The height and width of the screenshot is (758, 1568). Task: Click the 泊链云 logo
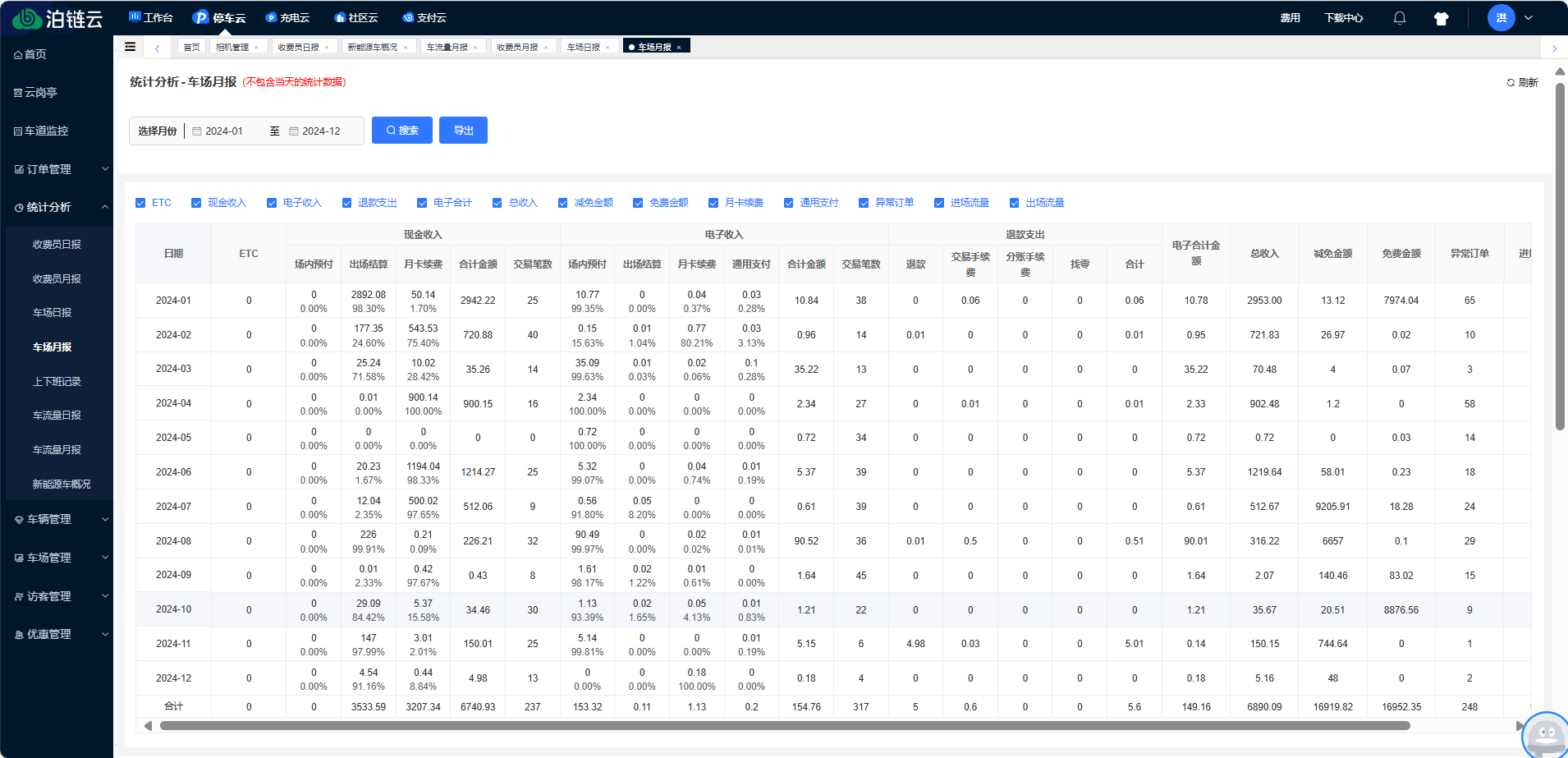pyautogui.click(x=57, y=18)
